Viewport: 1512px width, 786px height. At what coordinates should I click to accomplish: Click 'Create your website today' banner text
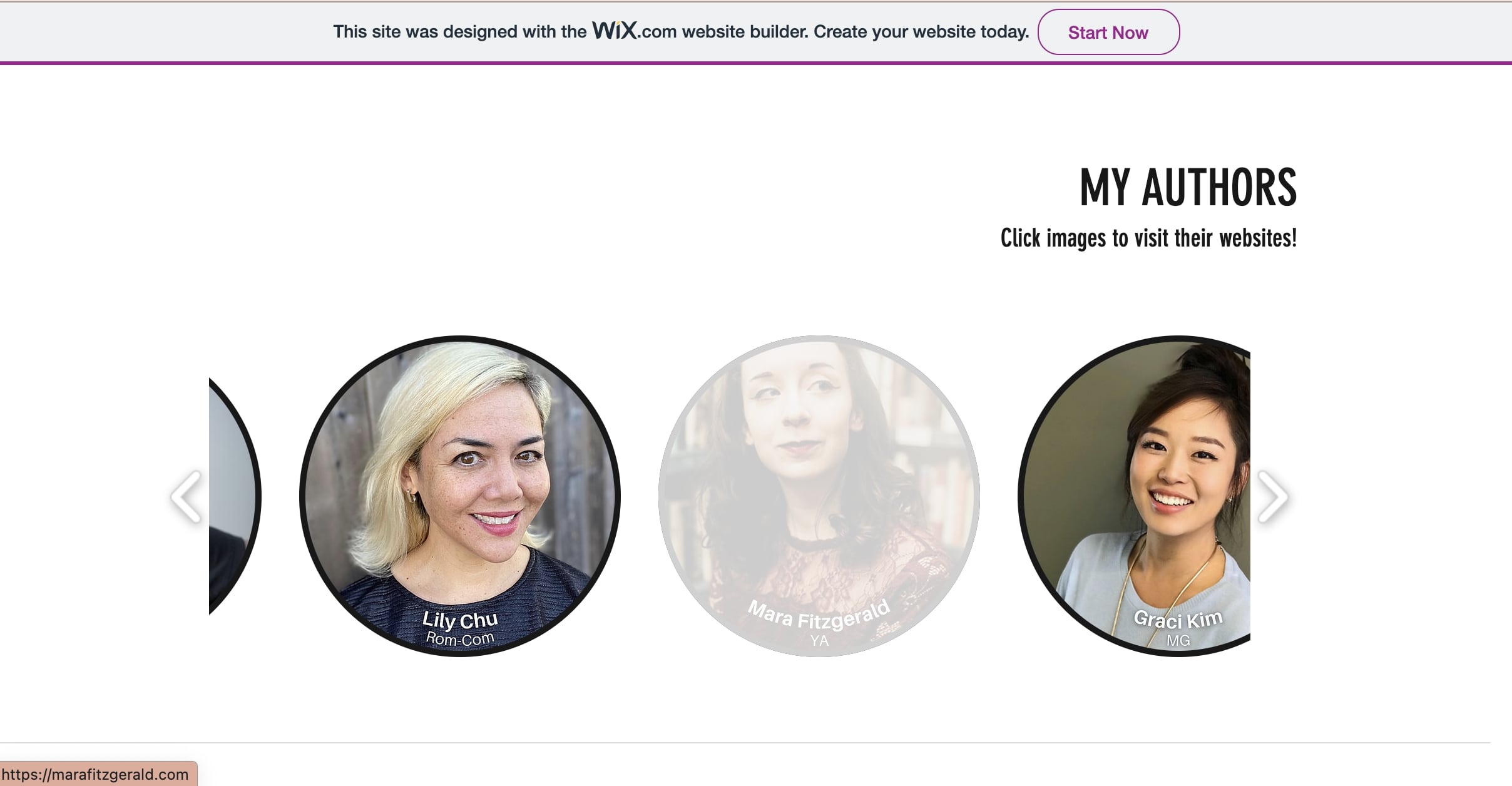pos(921,32)
